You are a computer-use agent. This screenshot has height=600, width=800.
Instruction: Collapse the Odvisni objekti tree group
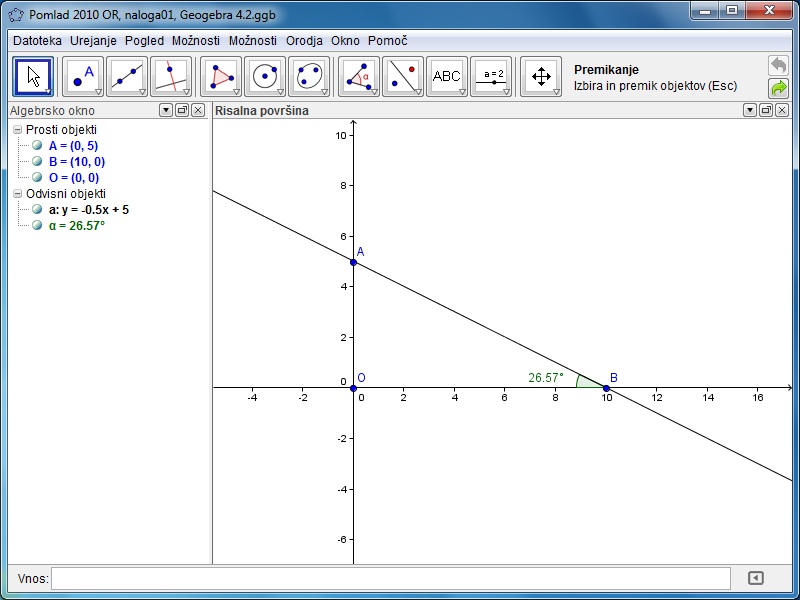click(x=17, y=194)
